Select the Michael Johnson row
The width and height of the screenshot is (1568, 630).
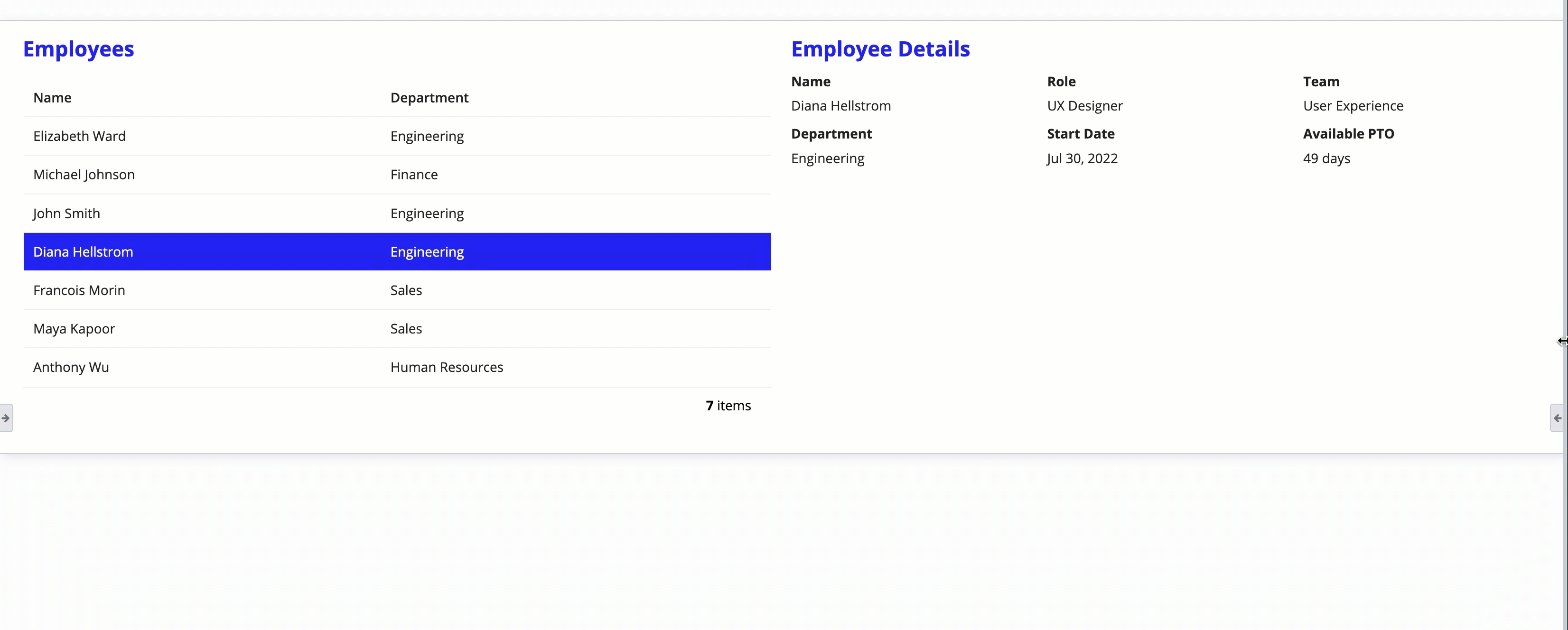pyautogui.click(x=397, y=175)
